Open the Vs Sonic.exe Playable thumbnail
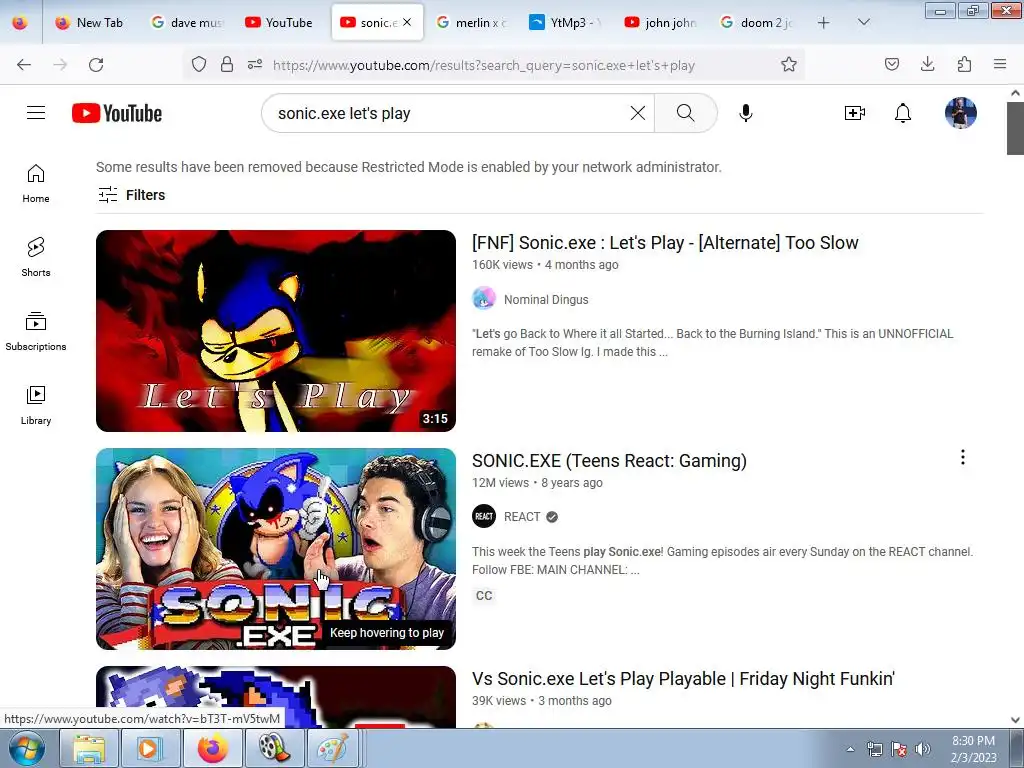This screenshot has height=768, width=1024. click(x=276, y=697)
